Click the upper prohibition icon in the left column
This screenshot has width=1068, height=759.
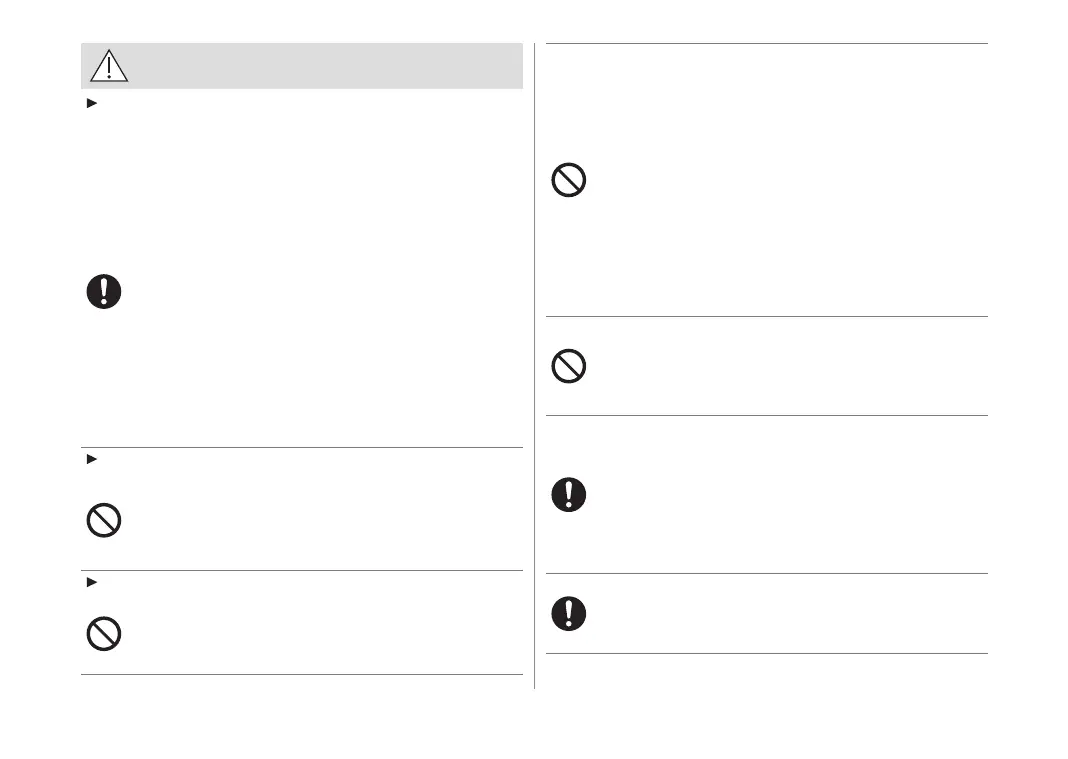click(x=103, y=521)
